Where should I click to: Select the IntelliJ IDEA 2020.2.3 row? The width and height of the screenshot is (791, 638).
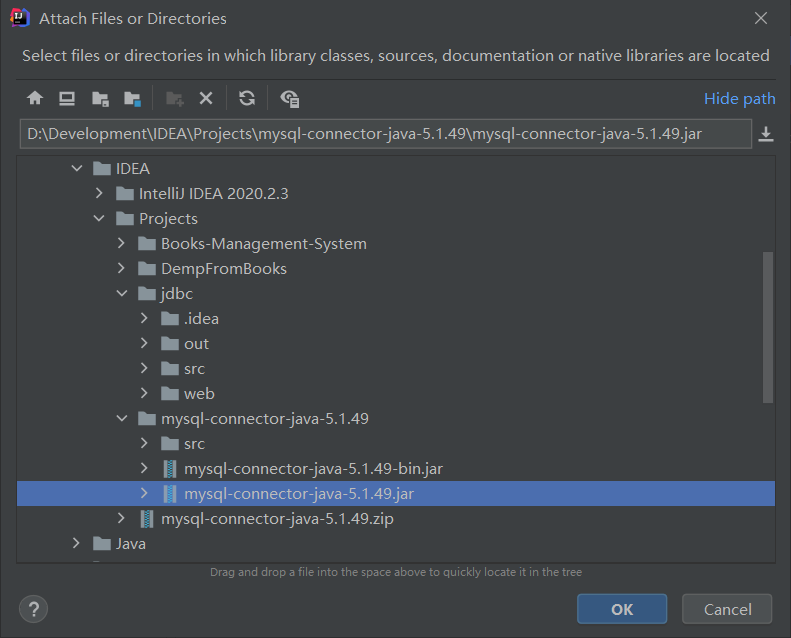tap(396, 194)
